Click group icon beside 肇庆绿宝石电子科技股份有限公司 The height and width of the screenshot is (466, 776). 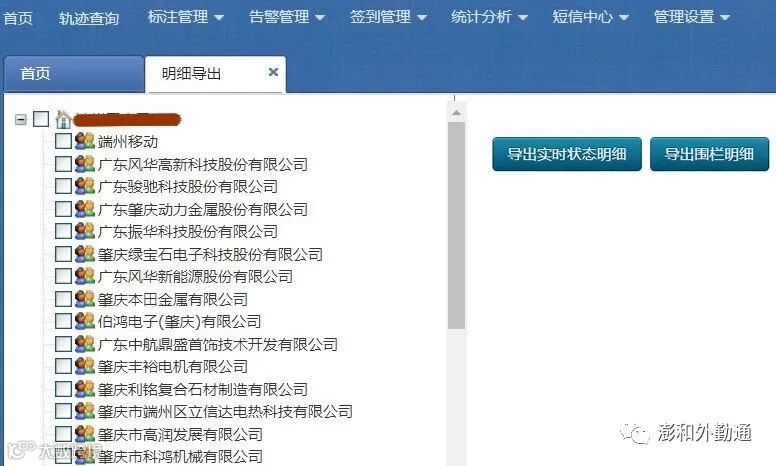click(85, 254)
